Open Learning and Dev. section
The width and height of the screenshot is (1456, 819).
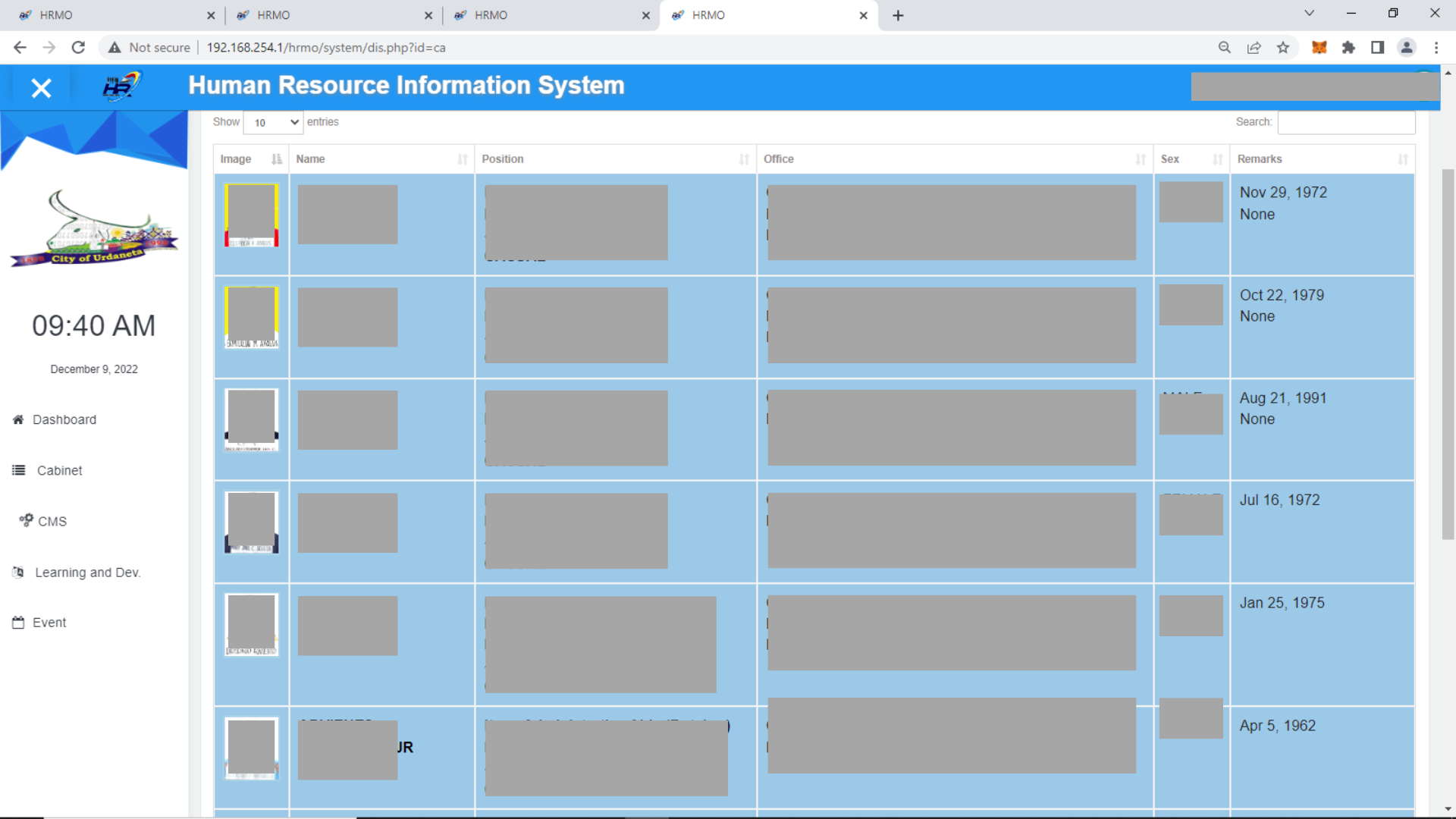pos(87,573)
